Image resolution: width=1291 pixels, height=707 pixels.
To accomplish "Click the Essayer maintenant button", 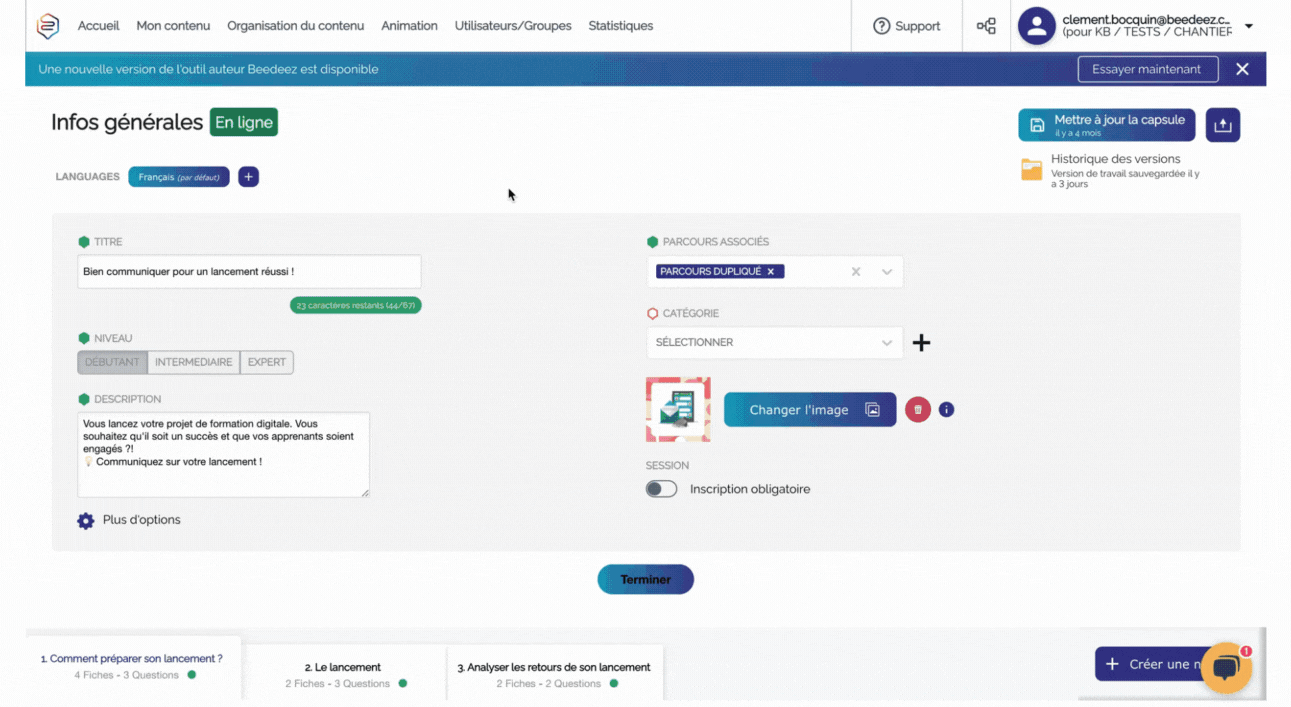I will click(1146, 69).
